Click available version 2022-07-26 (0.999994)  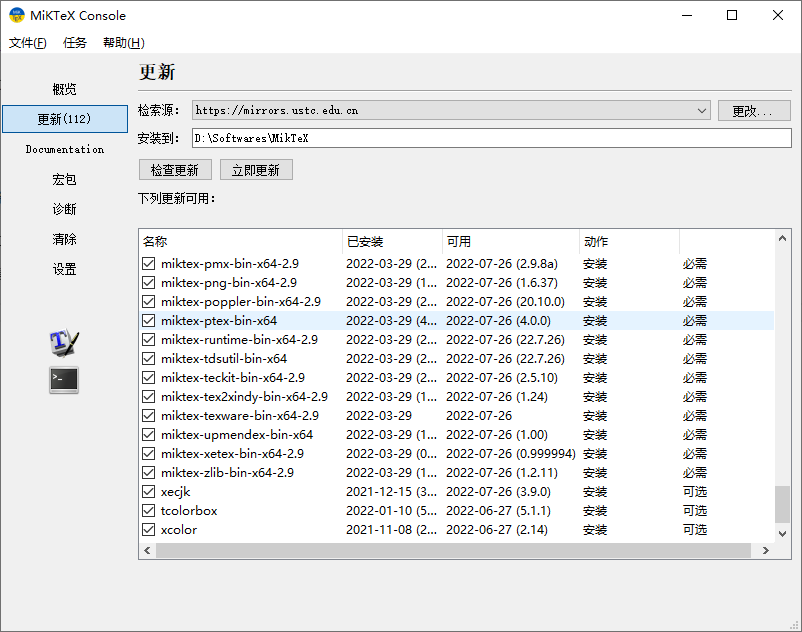tap(510, 454)
